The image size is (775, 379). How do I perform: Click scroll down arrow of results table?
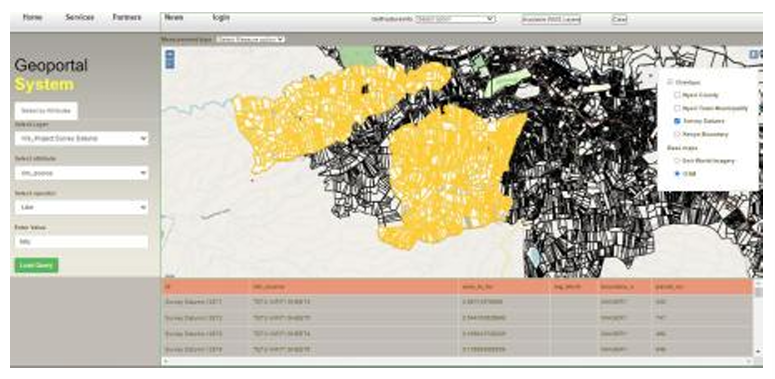coord(759,351)
